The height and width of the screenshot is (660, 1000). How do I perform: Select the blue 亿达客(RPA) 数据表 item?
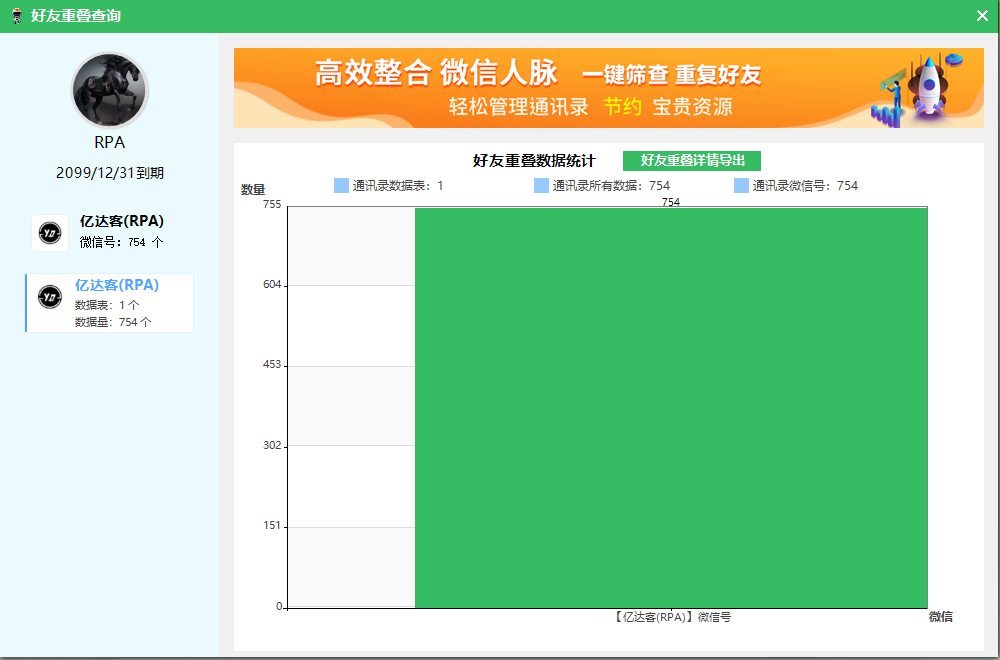point(110,303)
